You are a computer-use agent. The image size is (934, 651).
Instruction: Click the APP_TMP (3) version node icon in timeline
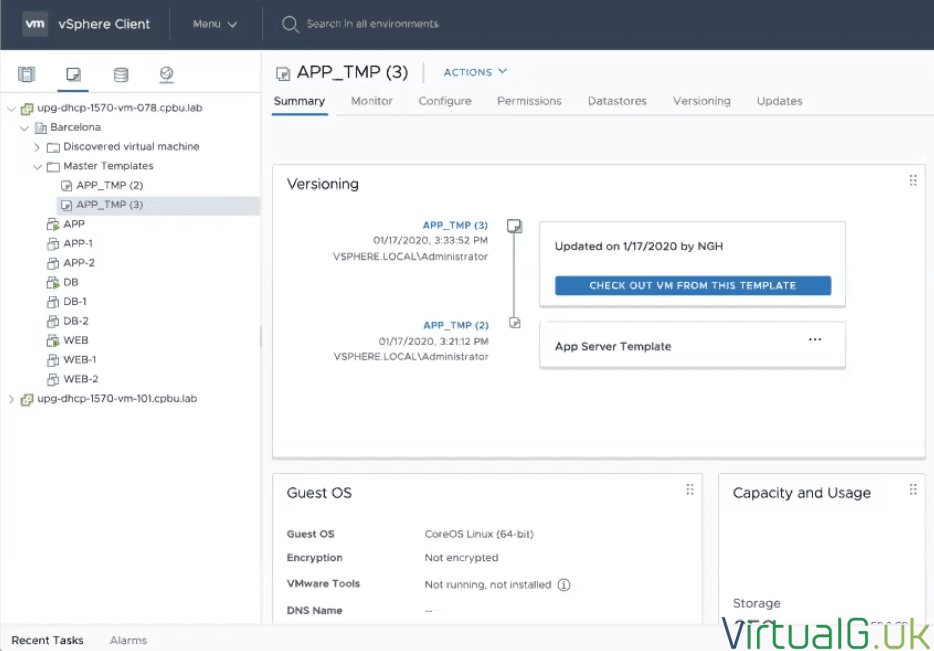click(515, 226)
